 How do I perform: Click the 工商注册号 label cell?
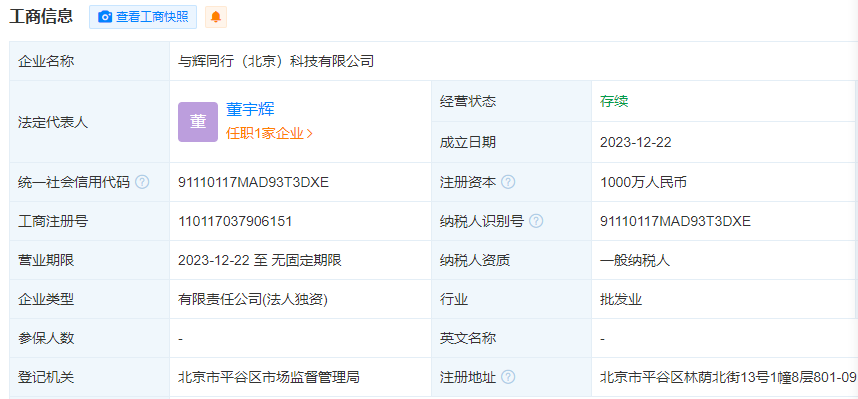tap(90, 221)
